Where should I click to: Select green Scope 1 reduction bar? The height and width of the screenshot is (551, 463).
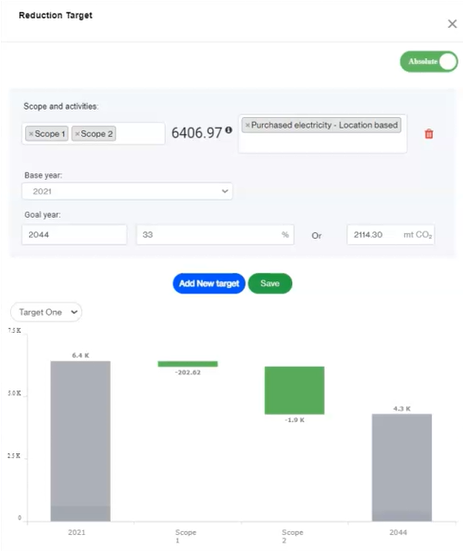pos(188,364)
